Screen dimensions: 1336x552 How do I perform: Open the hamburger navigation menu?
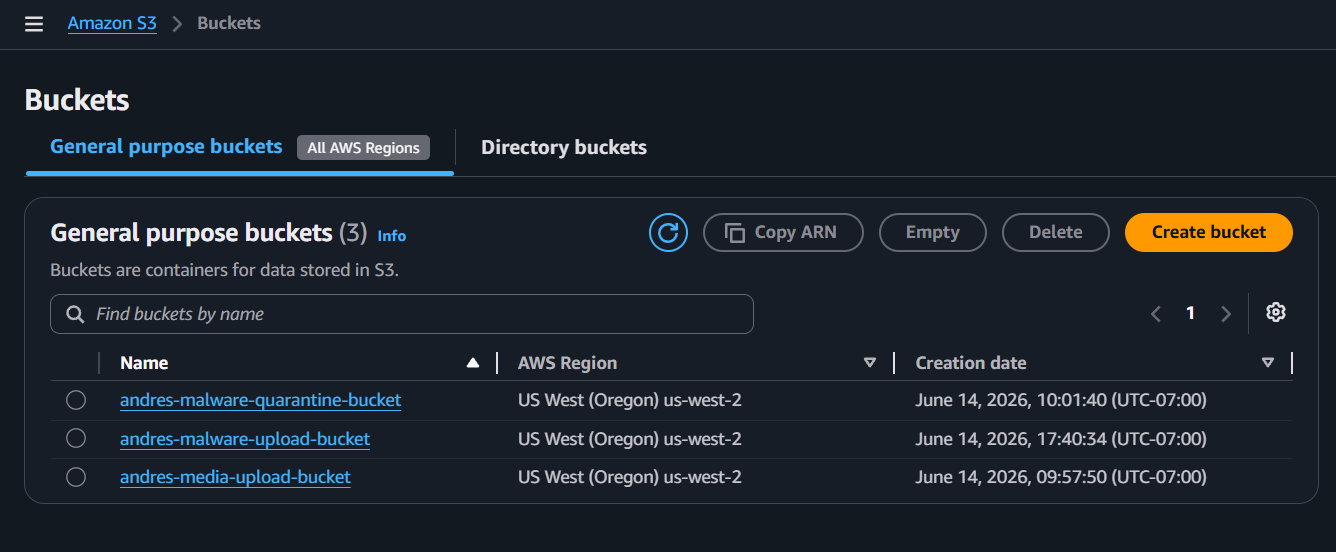(x=34, y=24)
